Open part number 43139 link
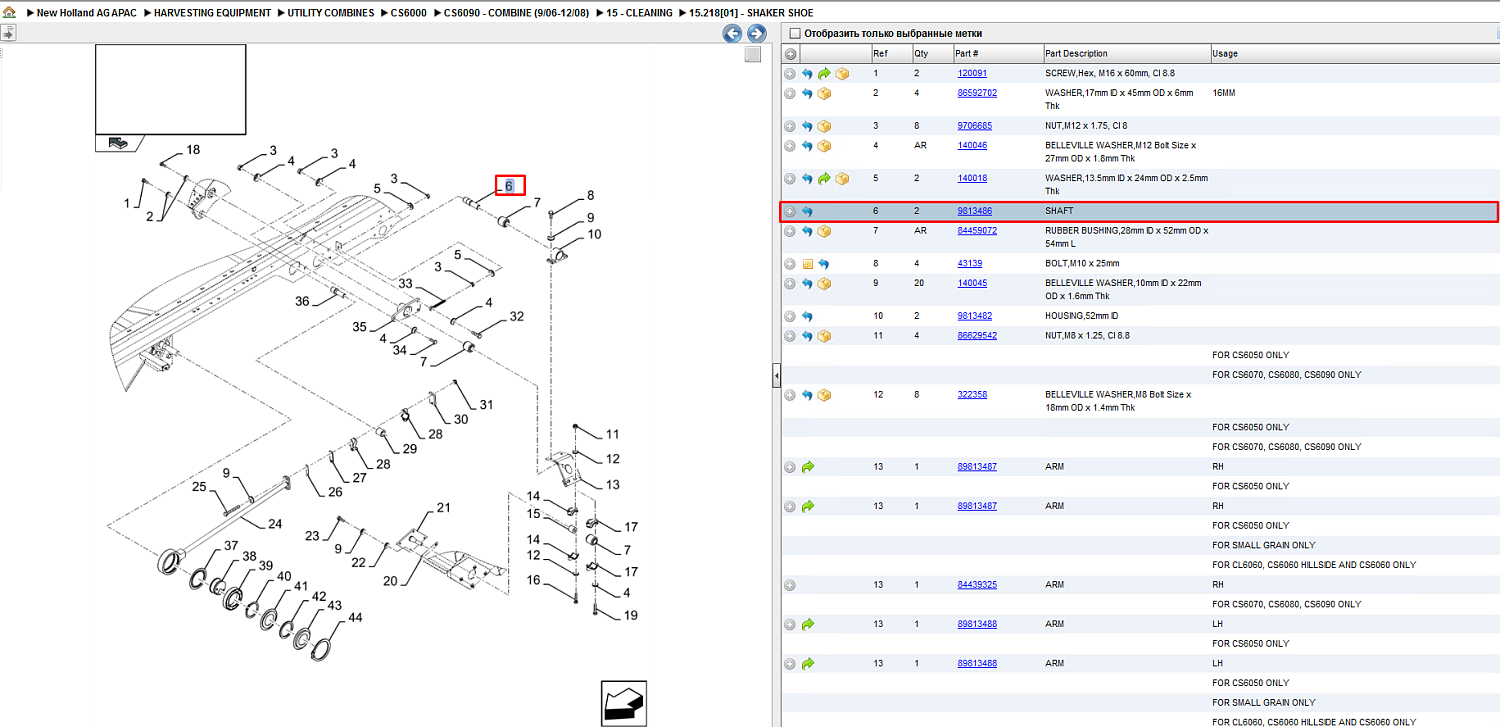This screenshot has width=1500, height=727. coord(970,264)
